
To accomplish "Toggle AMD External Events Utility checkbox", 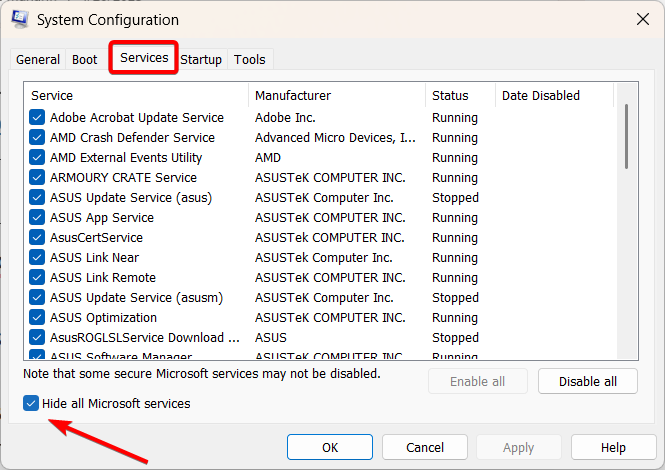I will coord(37,157).
